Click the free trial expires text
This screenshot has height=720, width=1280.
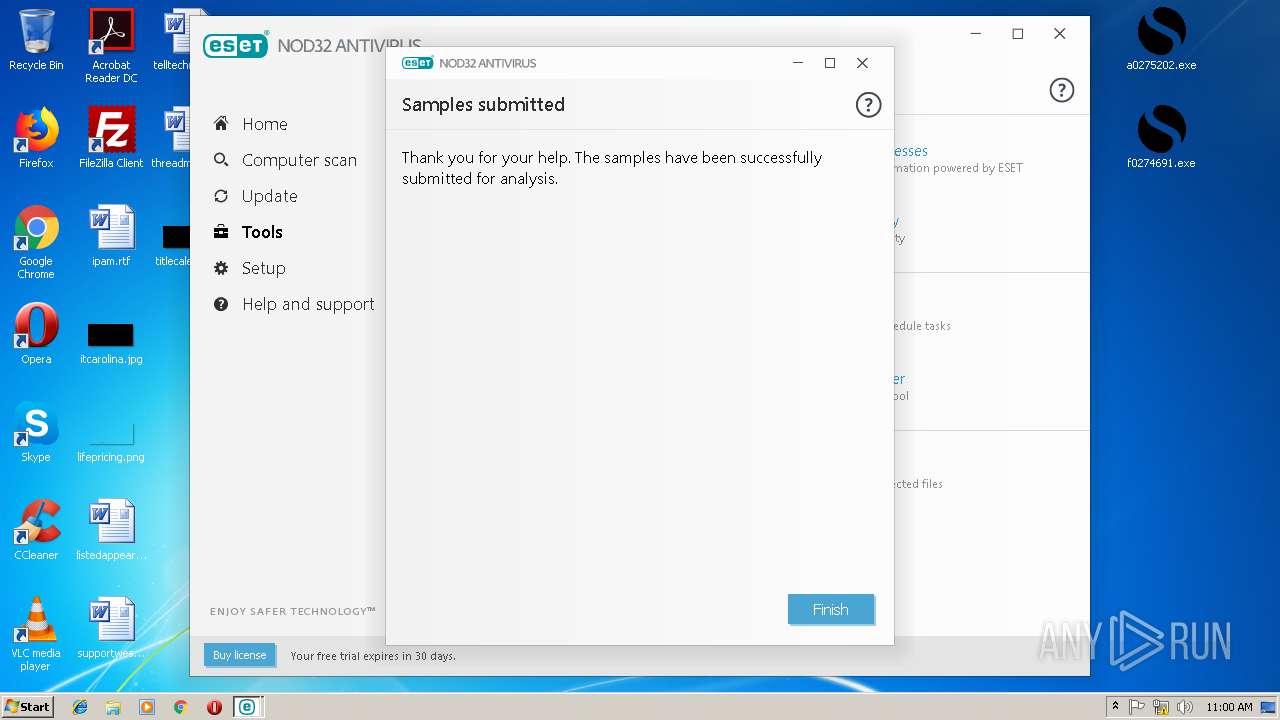pos(373,656)
